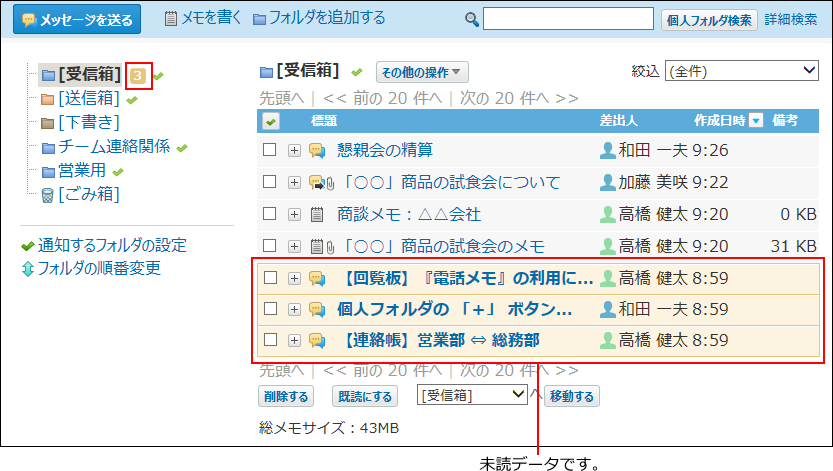
Task: Click the green check icon beside 通知するフォルダの設定
Action: coord(28,246)
